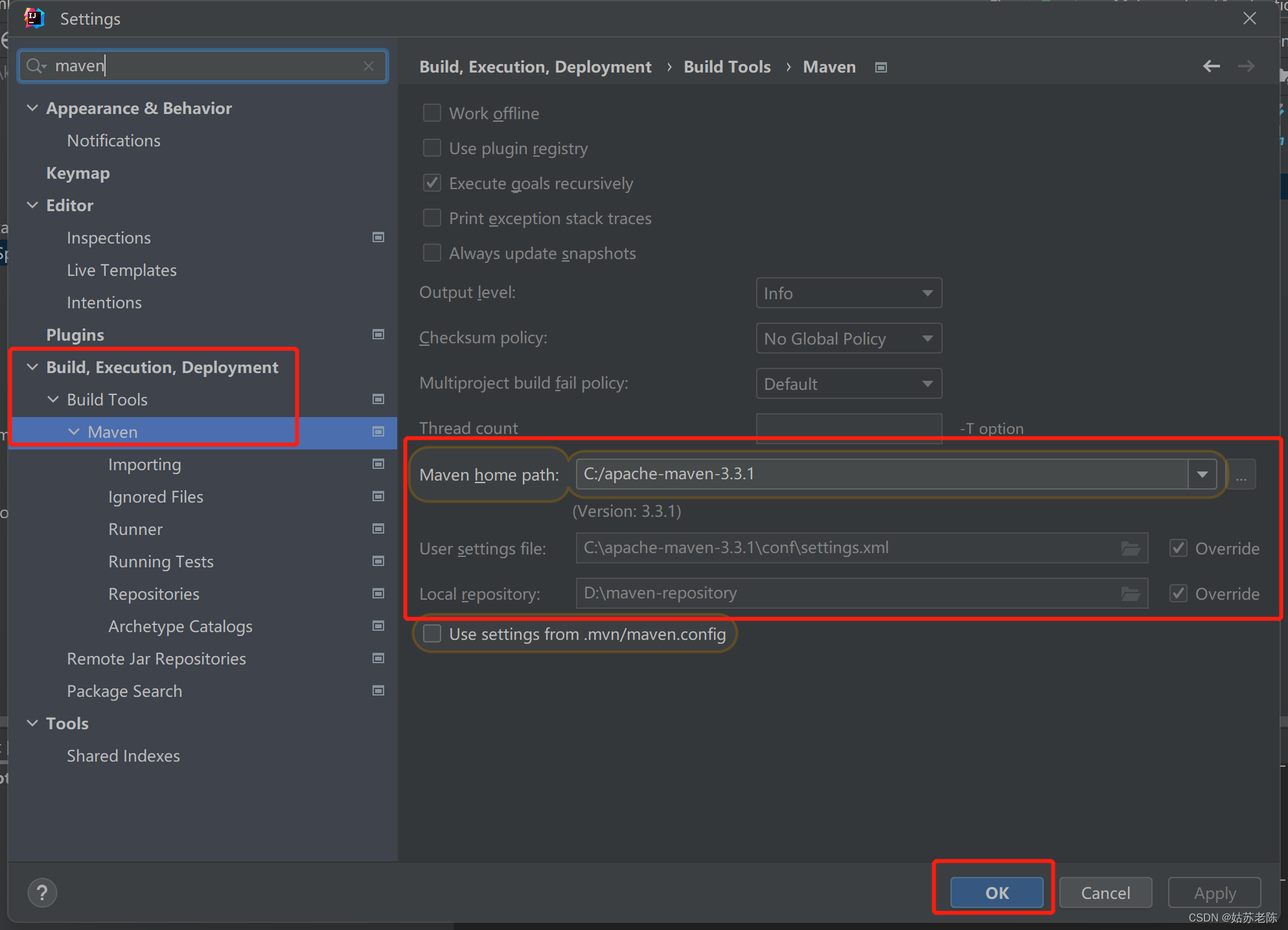
Task: Click the Local repository path field
Action: [862, 594]
